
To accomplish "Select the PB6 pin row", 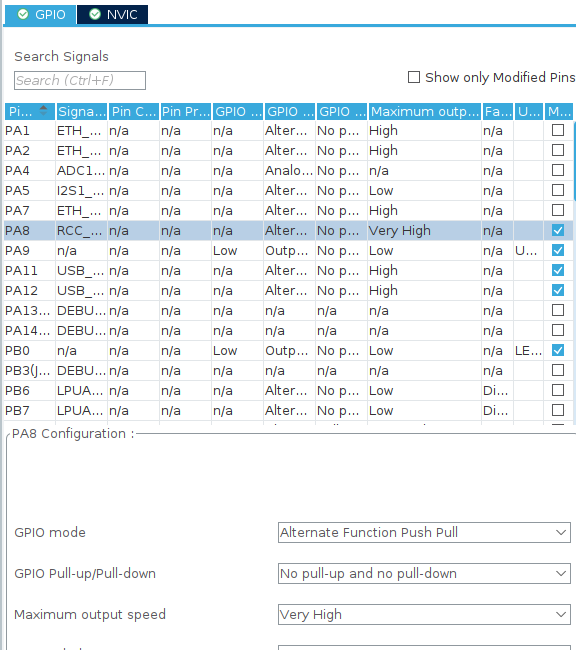I will point(289,390).
